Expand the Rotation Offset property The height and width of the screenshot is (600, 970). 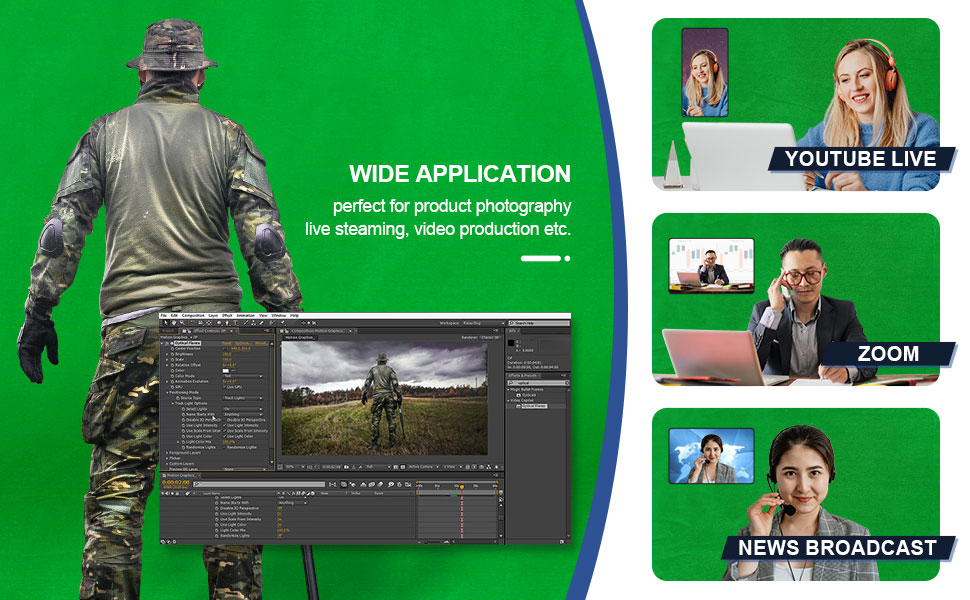click(x=168, y=365)
